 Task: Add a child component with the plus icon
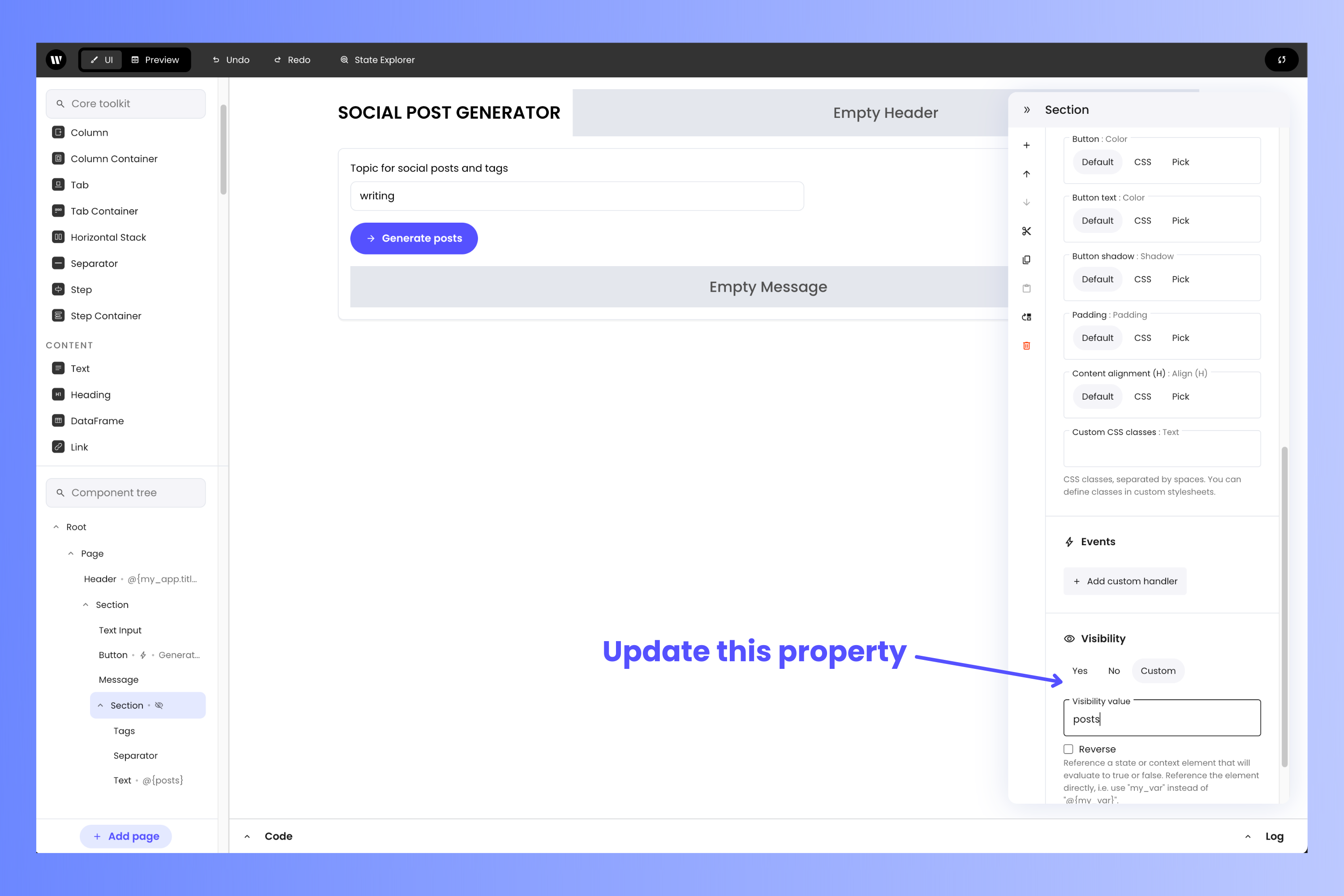point(1027,145)
